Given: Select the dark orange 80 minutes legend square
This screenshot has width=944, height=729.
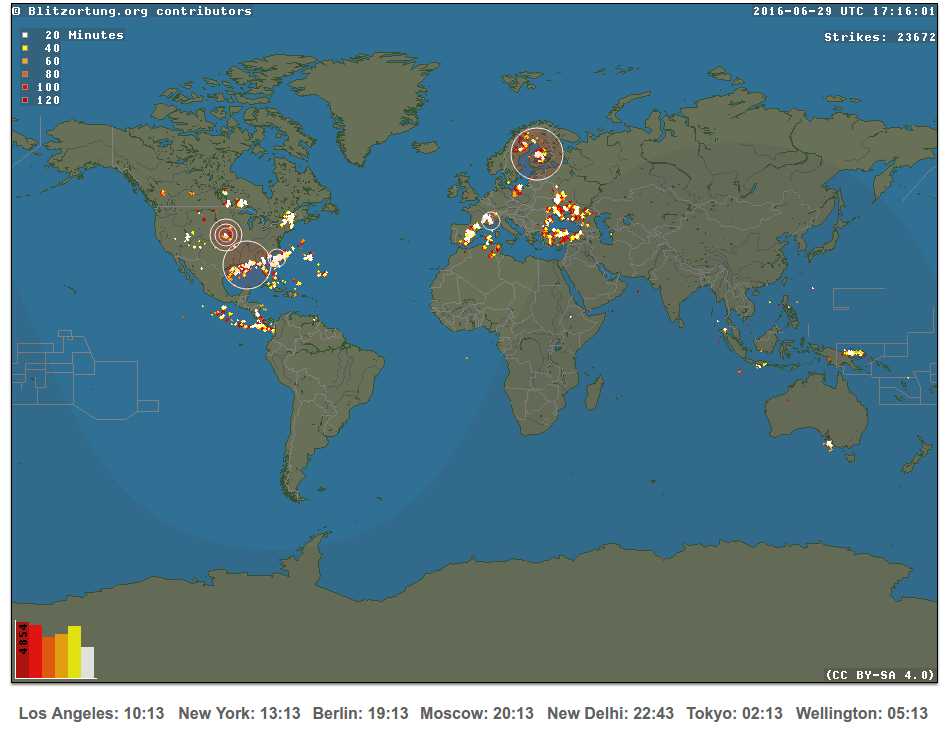Looking at the screenshot, I should (x=24, y=74).
